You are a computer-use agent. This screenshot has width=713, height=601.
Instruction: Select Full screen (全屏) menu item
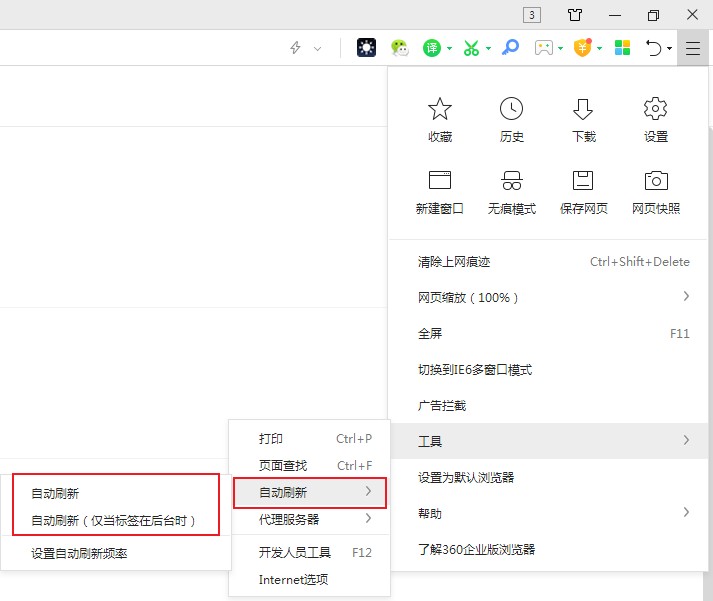click(x=549, y=334)
